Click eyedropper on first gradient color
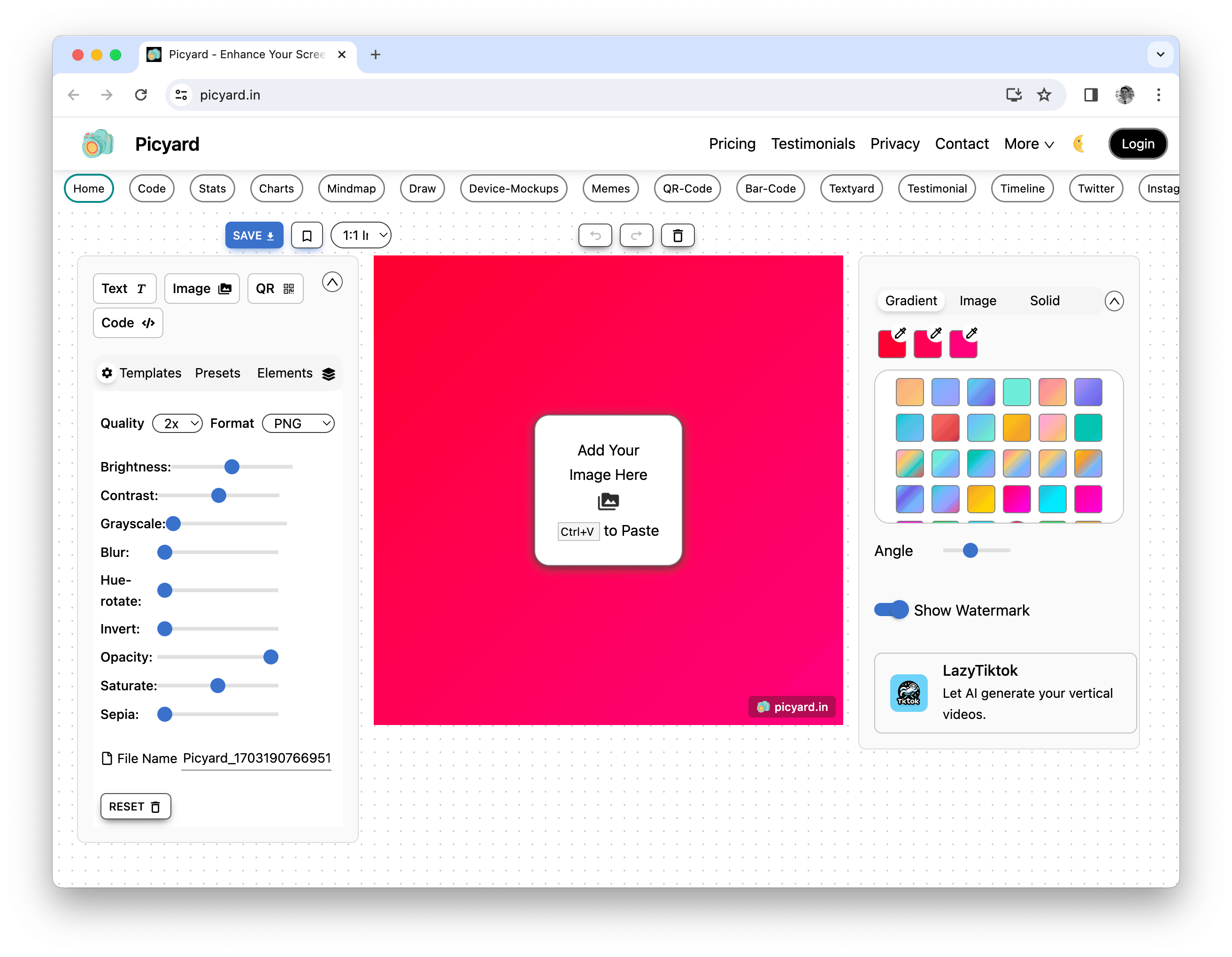 (901, 333)
